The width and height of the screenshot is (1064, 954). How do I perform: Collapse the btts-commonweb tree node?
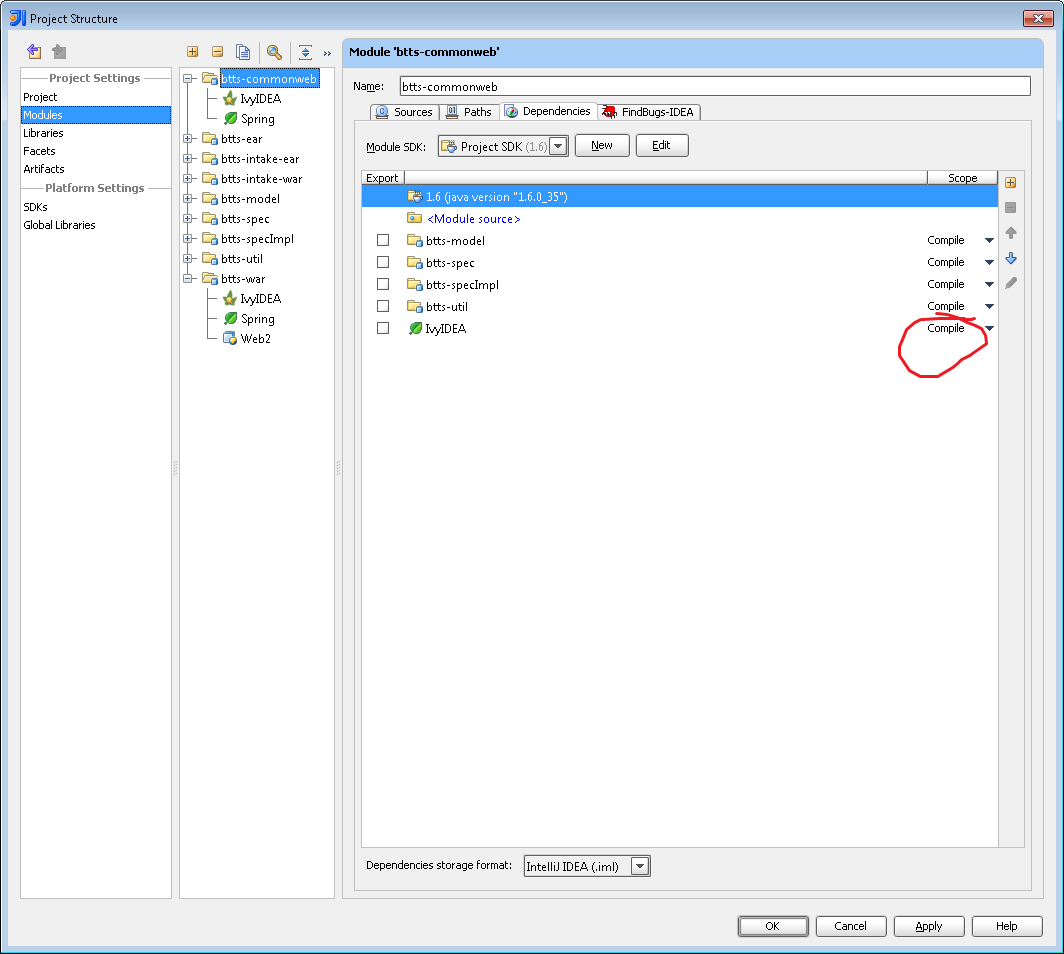(x=188, y=79)
